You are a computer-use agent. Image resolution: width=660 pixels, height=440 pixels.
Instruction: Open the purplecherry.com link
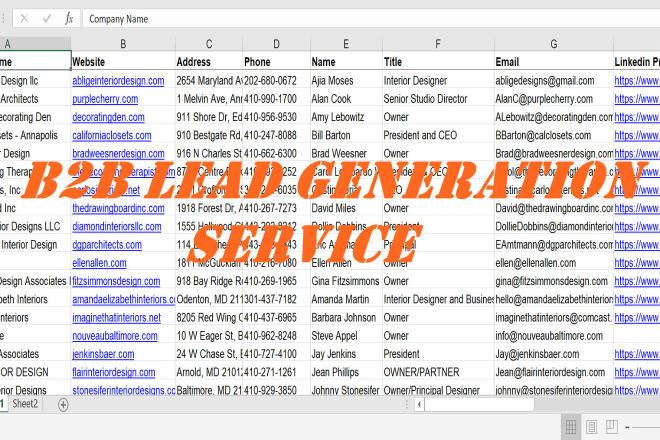pyautogui.click(x=105, y=99)
